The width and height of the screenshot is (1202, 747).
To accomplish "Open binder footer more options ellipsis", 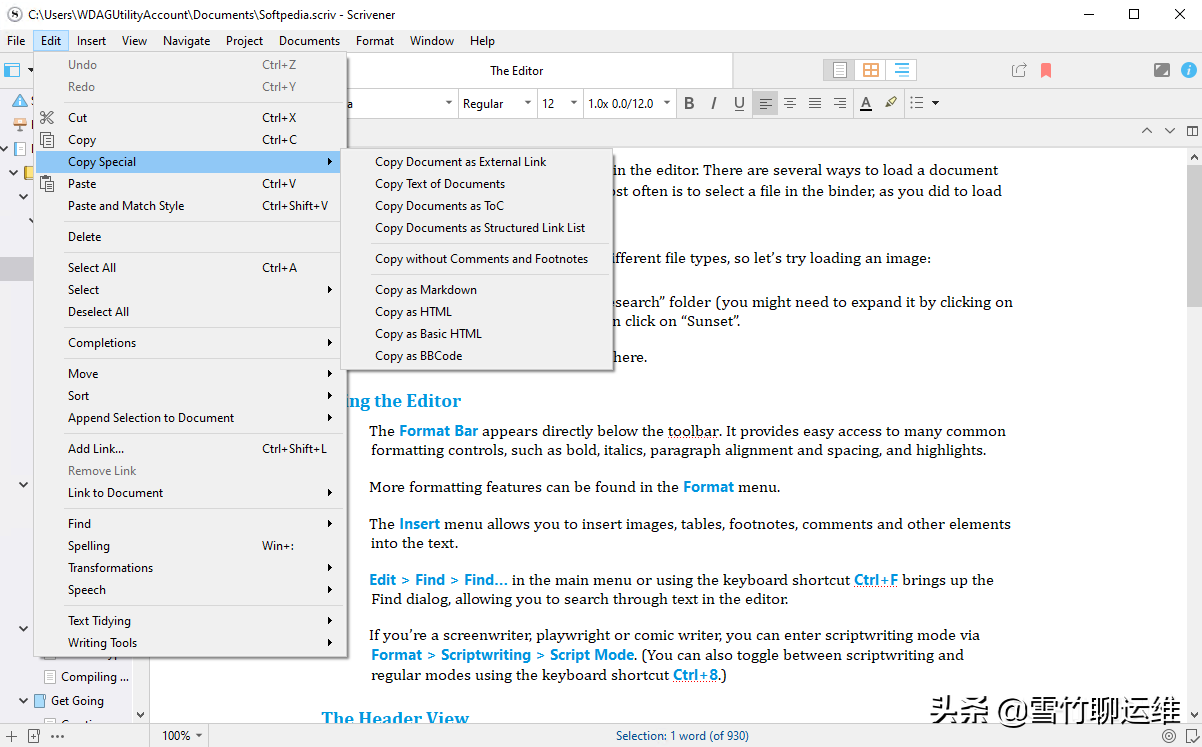I will pyautogui.click(x=57, y=735).
